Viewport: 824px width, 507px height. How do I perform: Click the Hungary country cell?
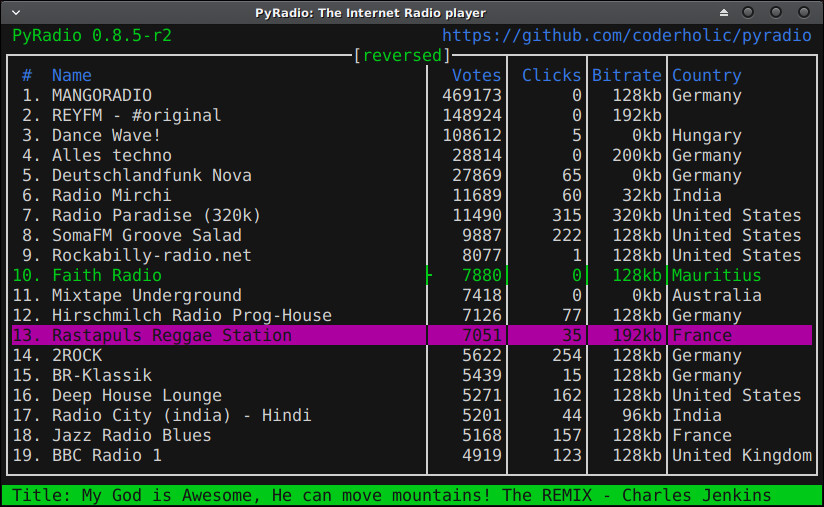coord(706,135)
